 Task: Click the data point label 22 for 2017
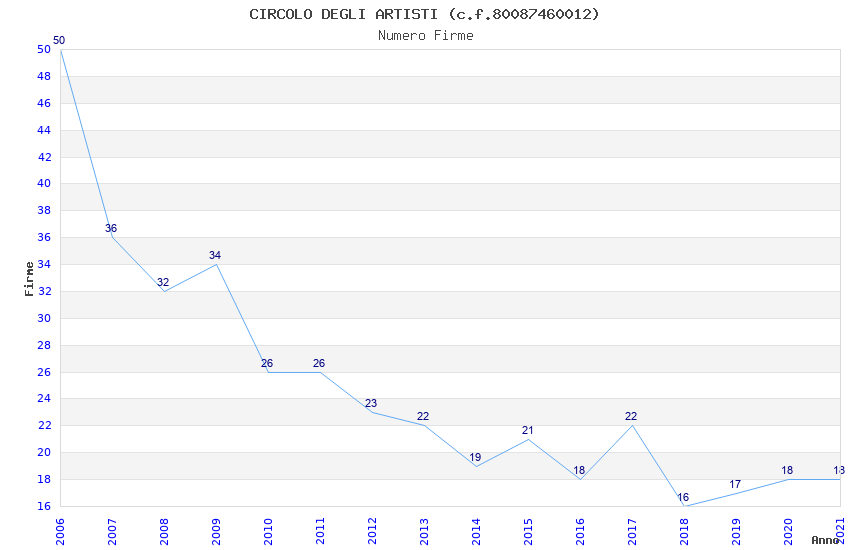click(632, 416)
